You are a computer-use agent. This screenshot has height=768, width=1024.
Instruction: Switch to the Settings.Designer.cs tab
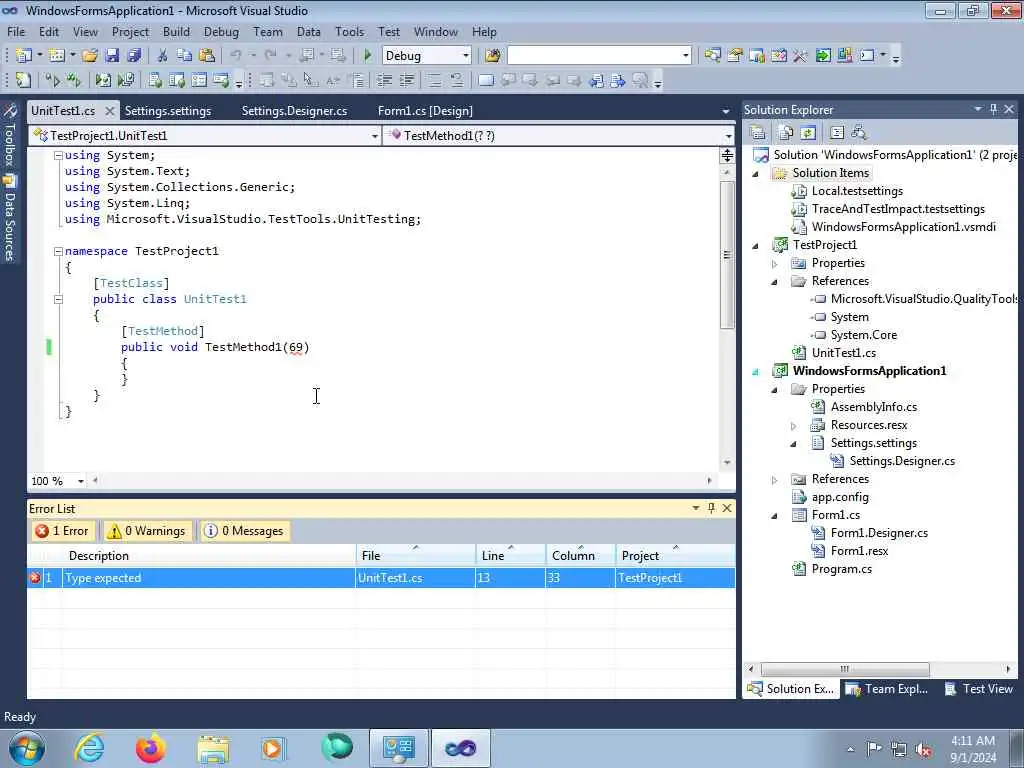click(294, 111)
